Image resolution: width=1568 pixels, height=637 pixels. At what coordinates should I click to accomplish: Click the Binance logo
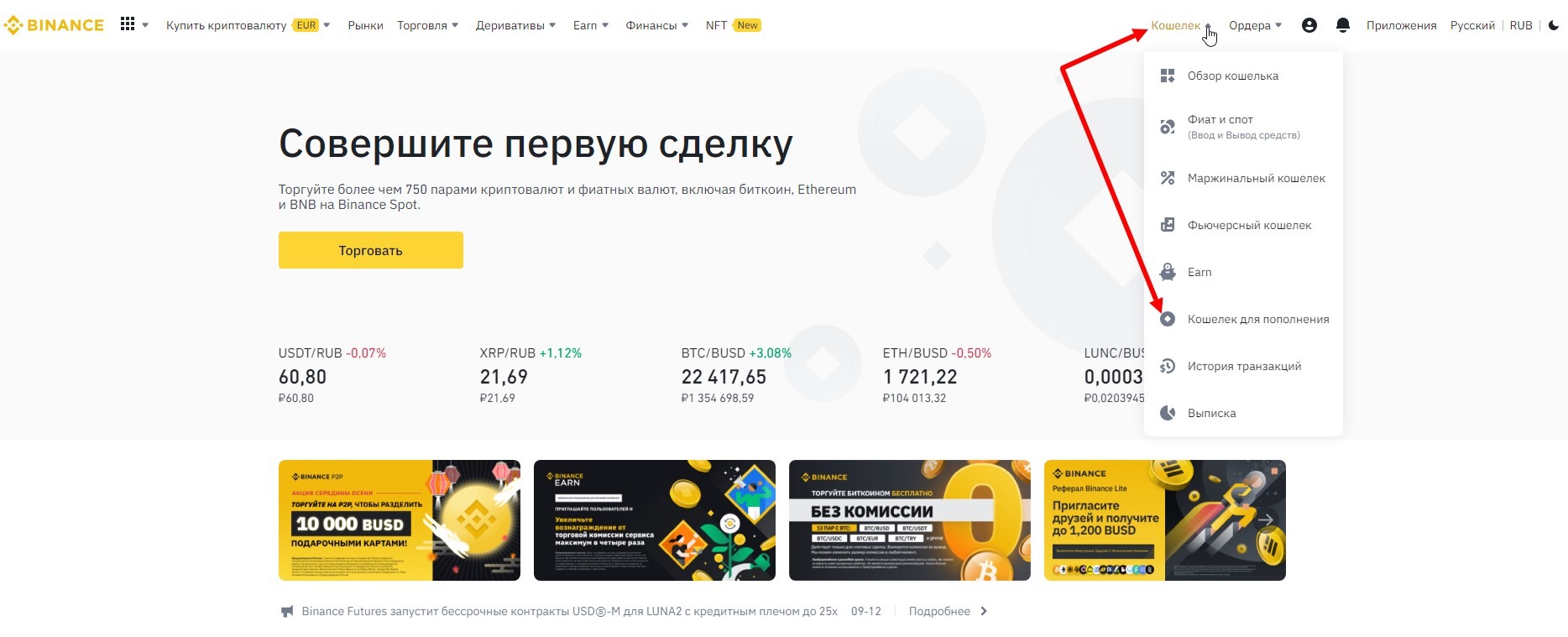coord(54,25)
